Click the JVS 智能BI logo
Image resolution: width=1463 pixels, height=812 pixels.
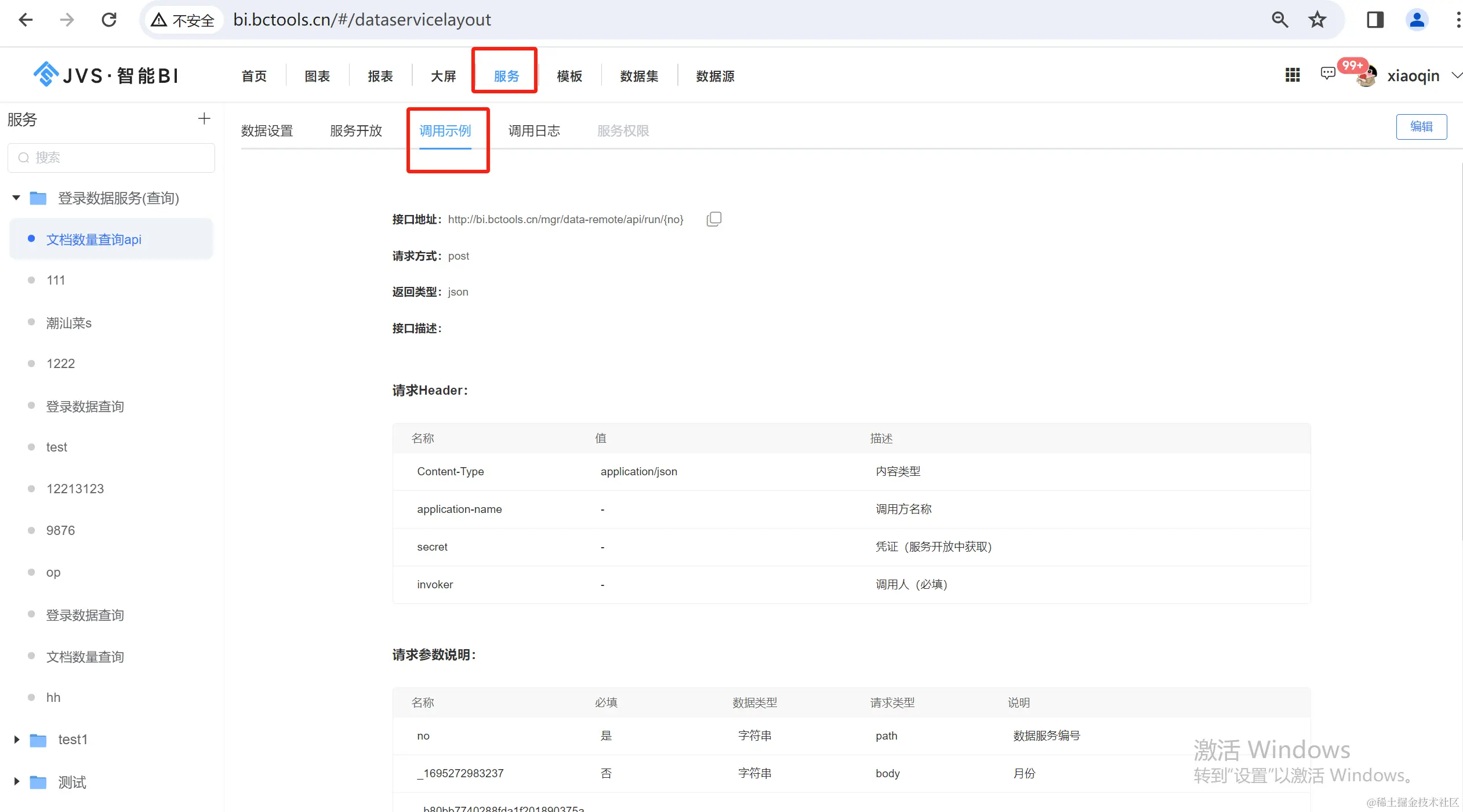[x=106, y=75]
